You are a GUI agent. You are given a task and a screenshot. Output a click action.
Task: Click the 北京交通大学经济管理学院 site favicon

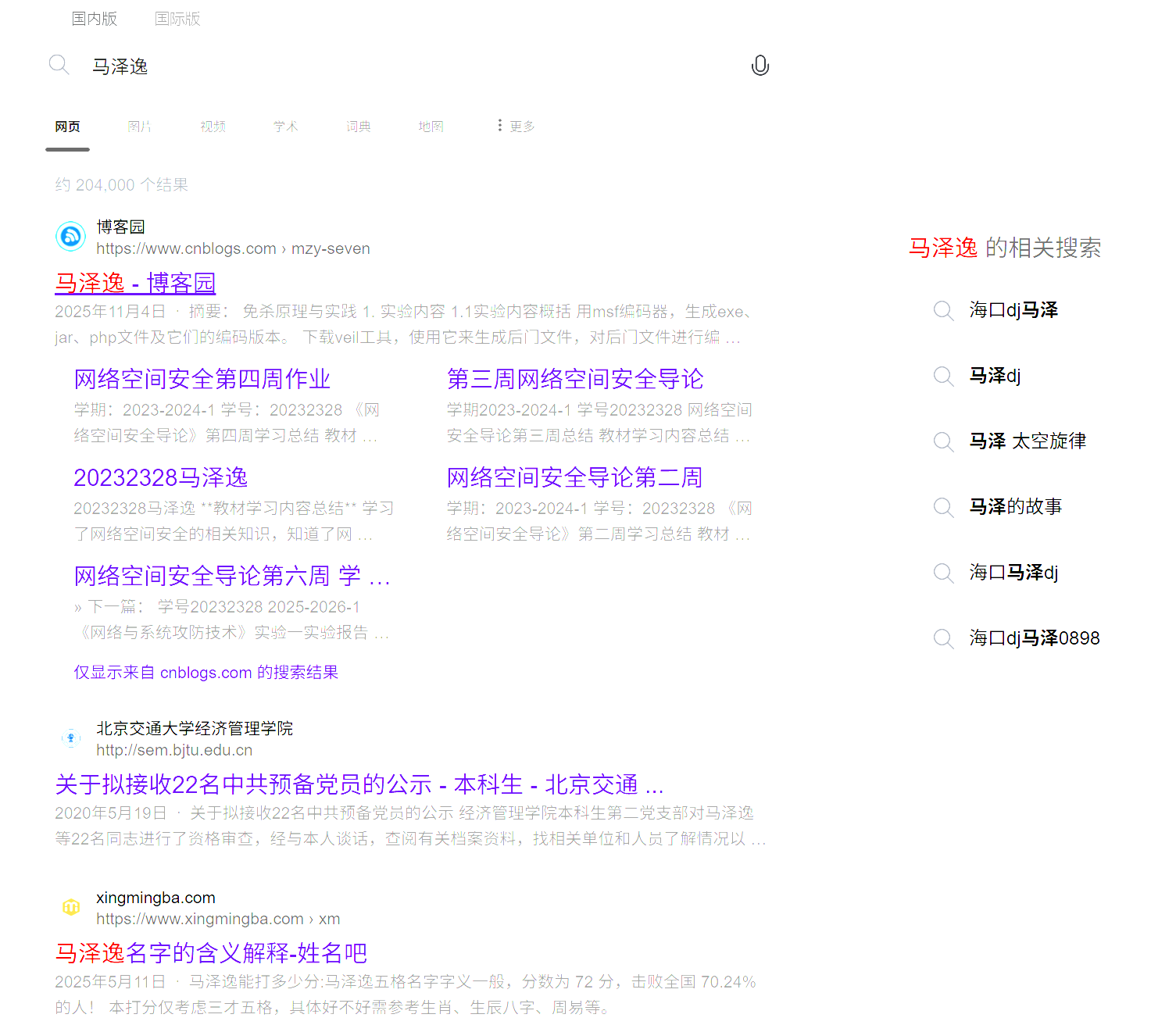point(71,737)
